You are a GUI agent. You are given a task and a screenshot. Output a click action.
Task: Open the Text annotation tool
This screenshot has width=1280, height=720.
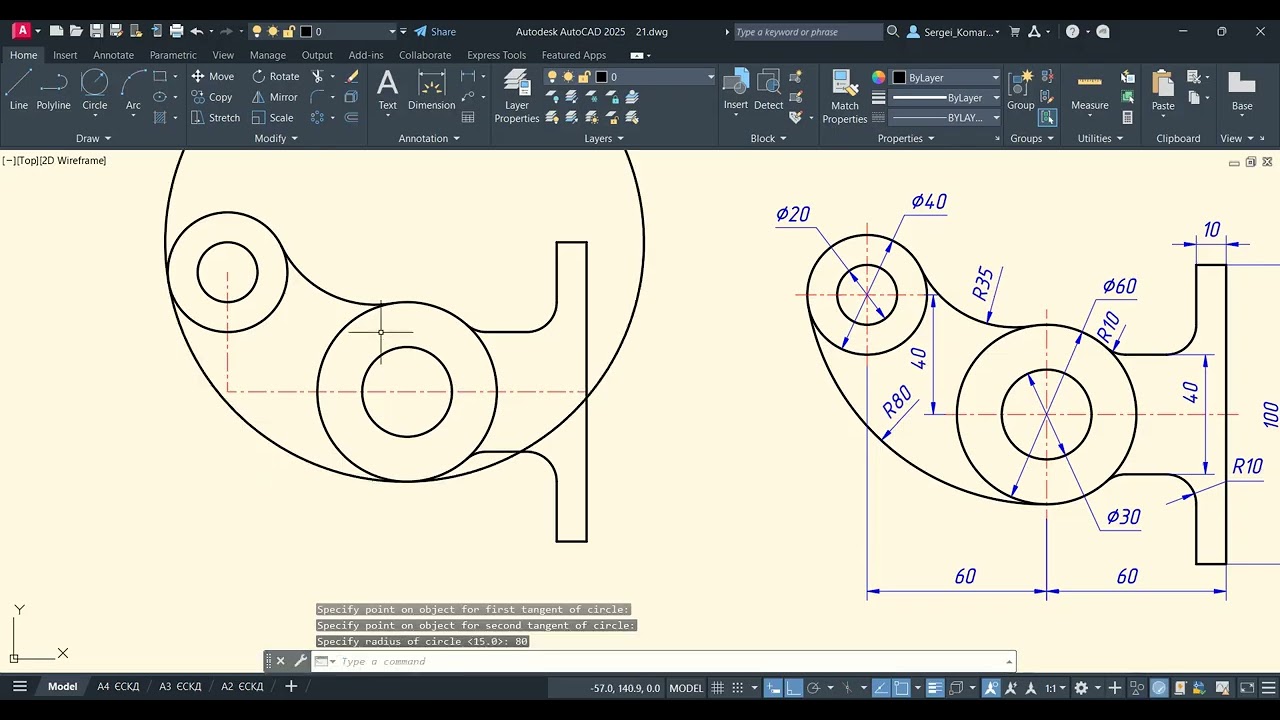coord(387,90)
